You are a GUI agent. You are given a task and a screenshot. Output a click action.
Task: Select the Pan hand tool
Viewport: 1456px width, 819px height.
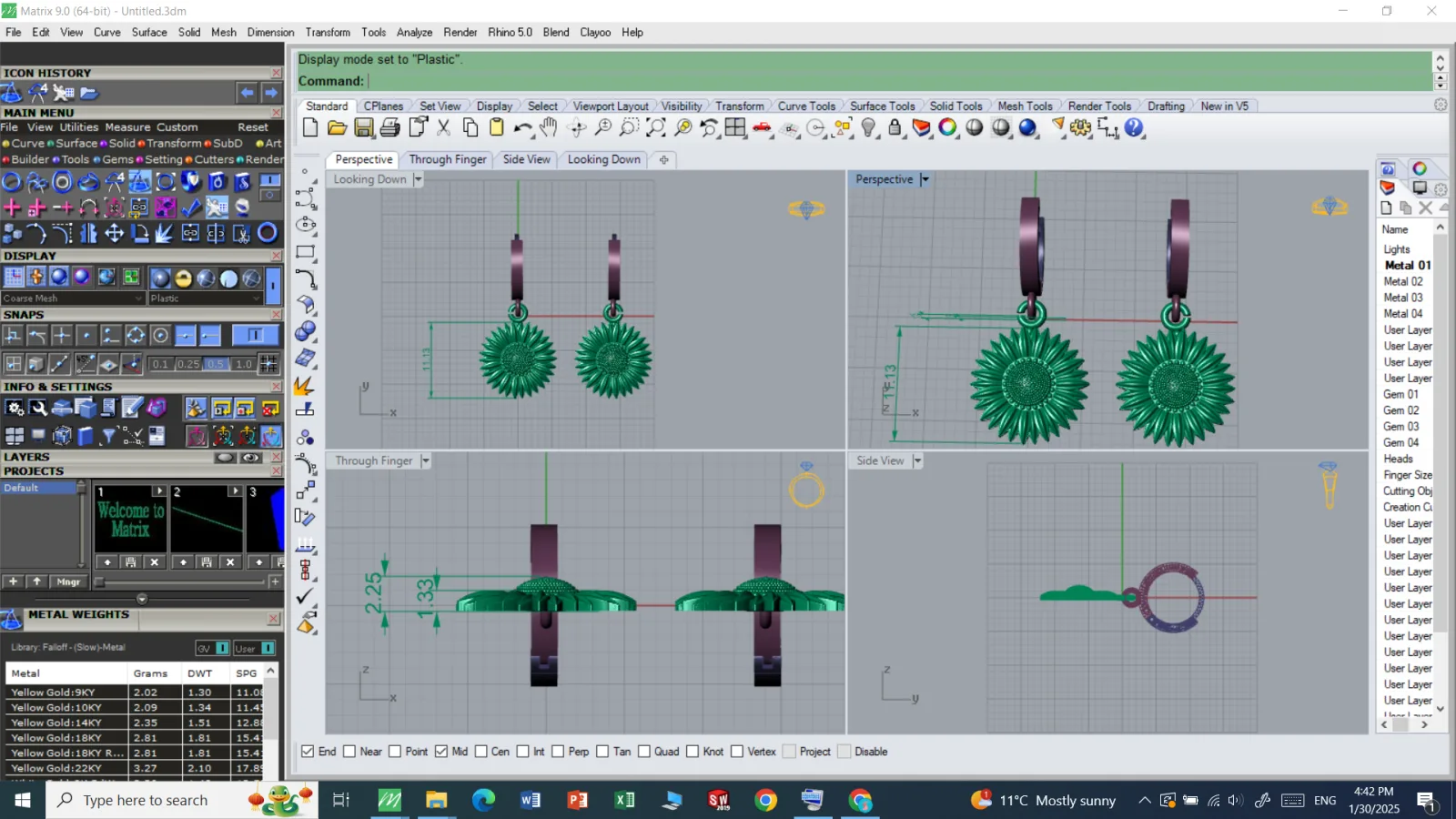point(549,128)
